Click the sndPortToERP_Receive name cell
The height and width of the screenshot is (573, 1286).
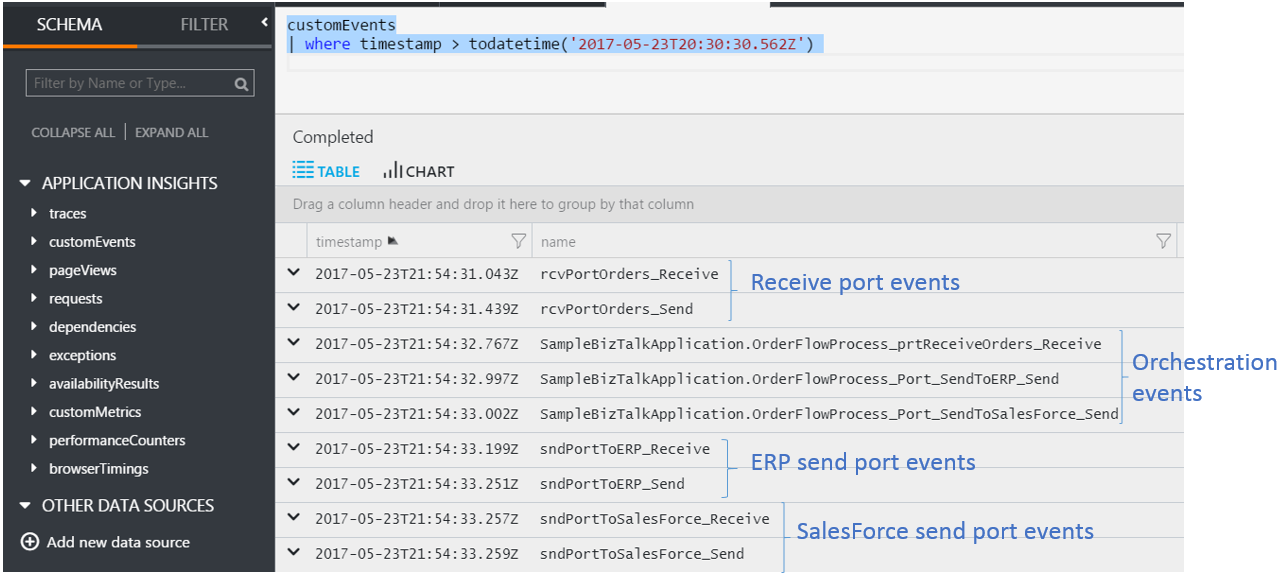(x=625, y=449)
